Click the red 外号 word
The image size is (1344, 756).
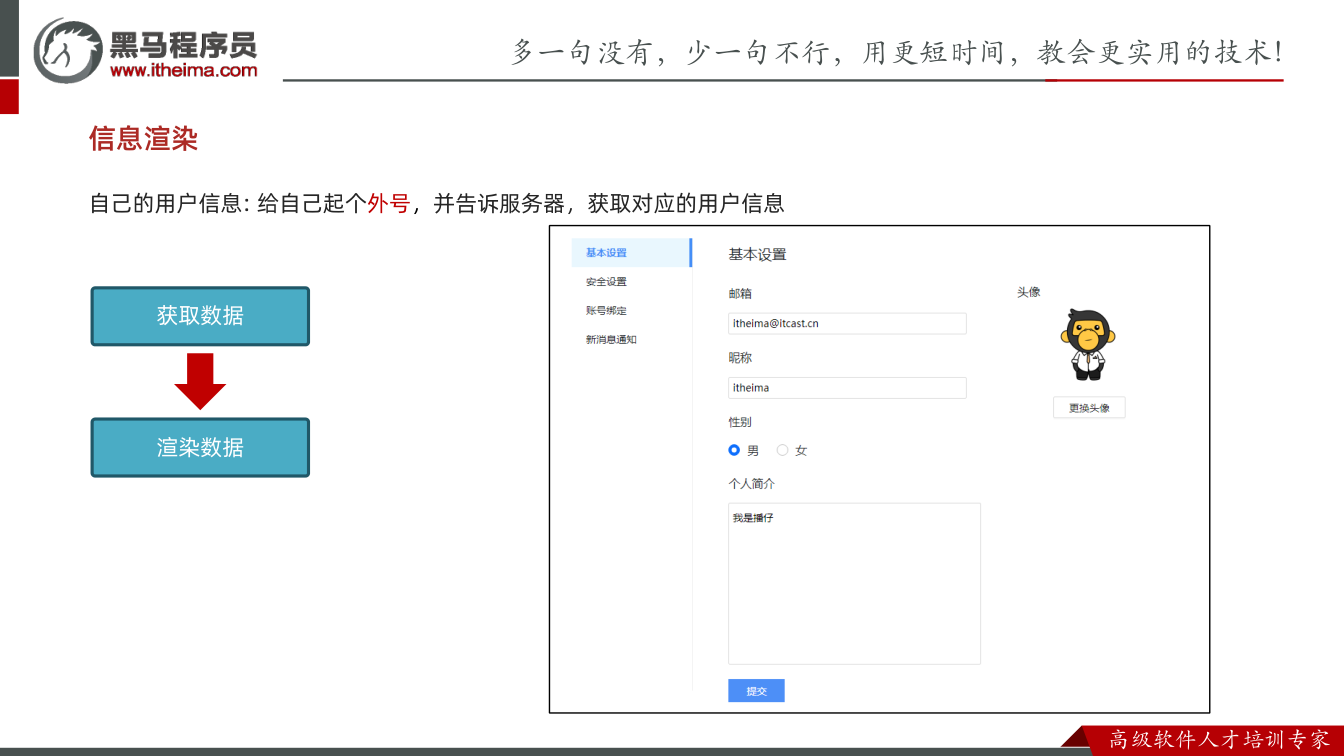(x=389, y=204)
